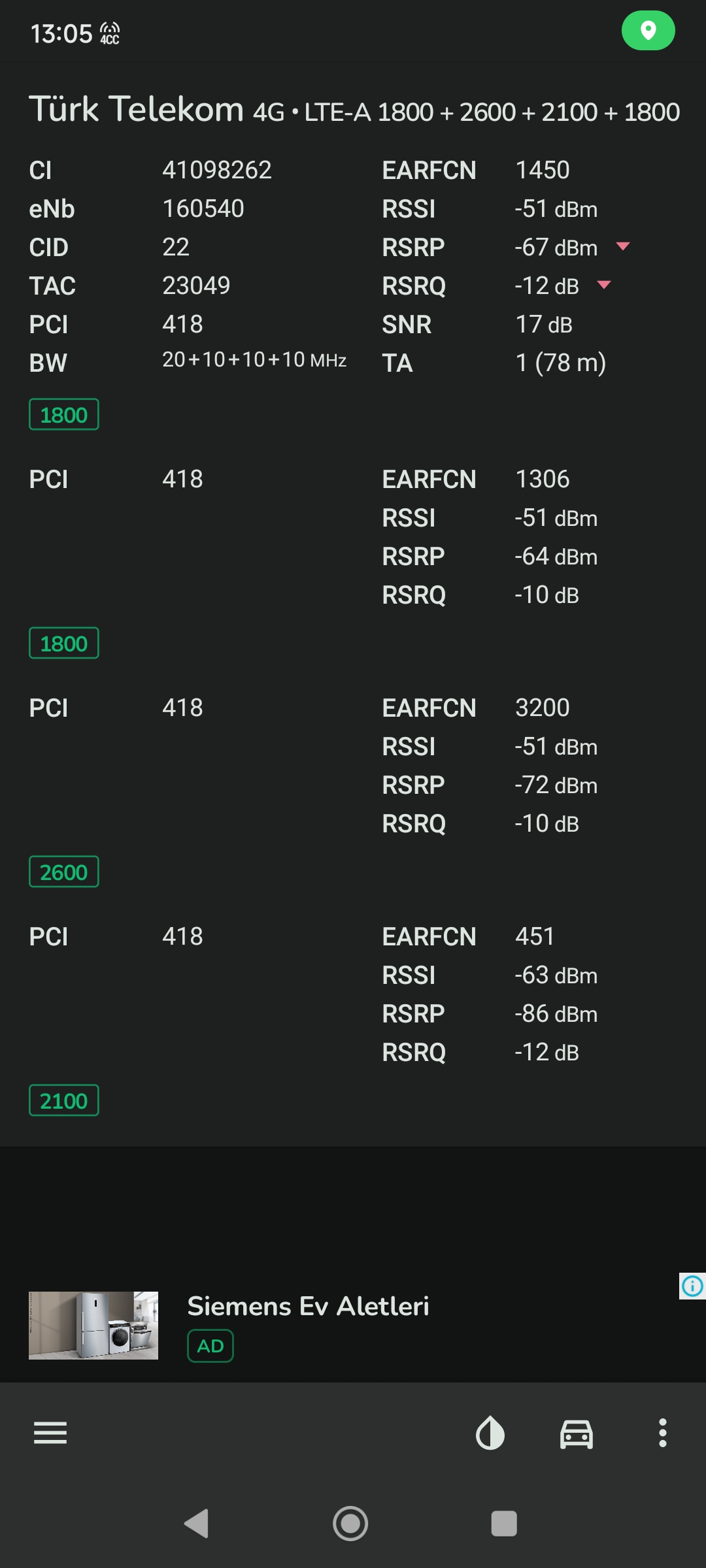Screen dimensions: 706x1568
Task: Open recent apps with square button
Action: point(504,1524)
